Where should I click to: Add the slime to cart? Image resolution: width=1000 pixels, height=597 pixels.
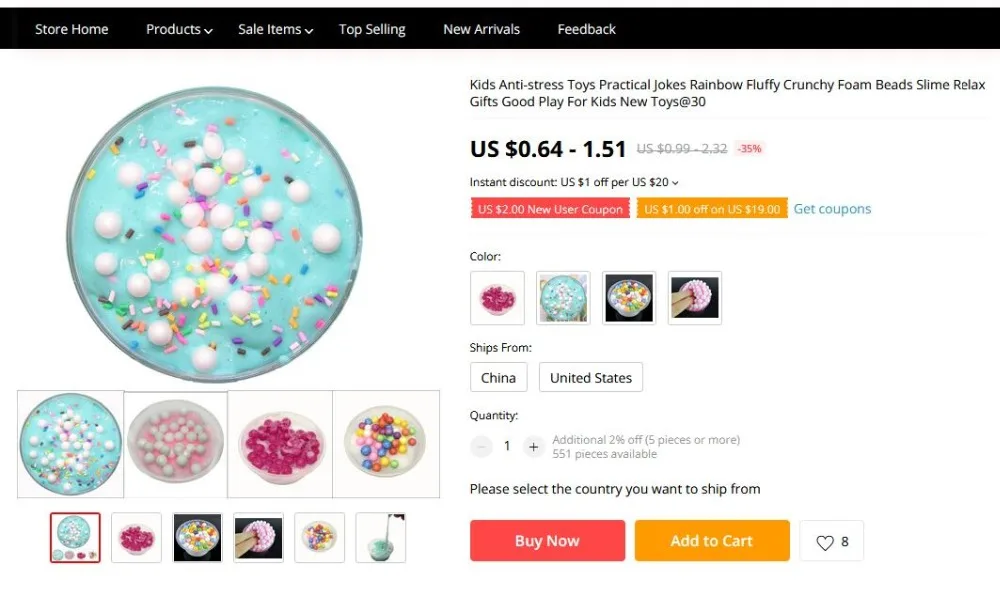(712, 541)
